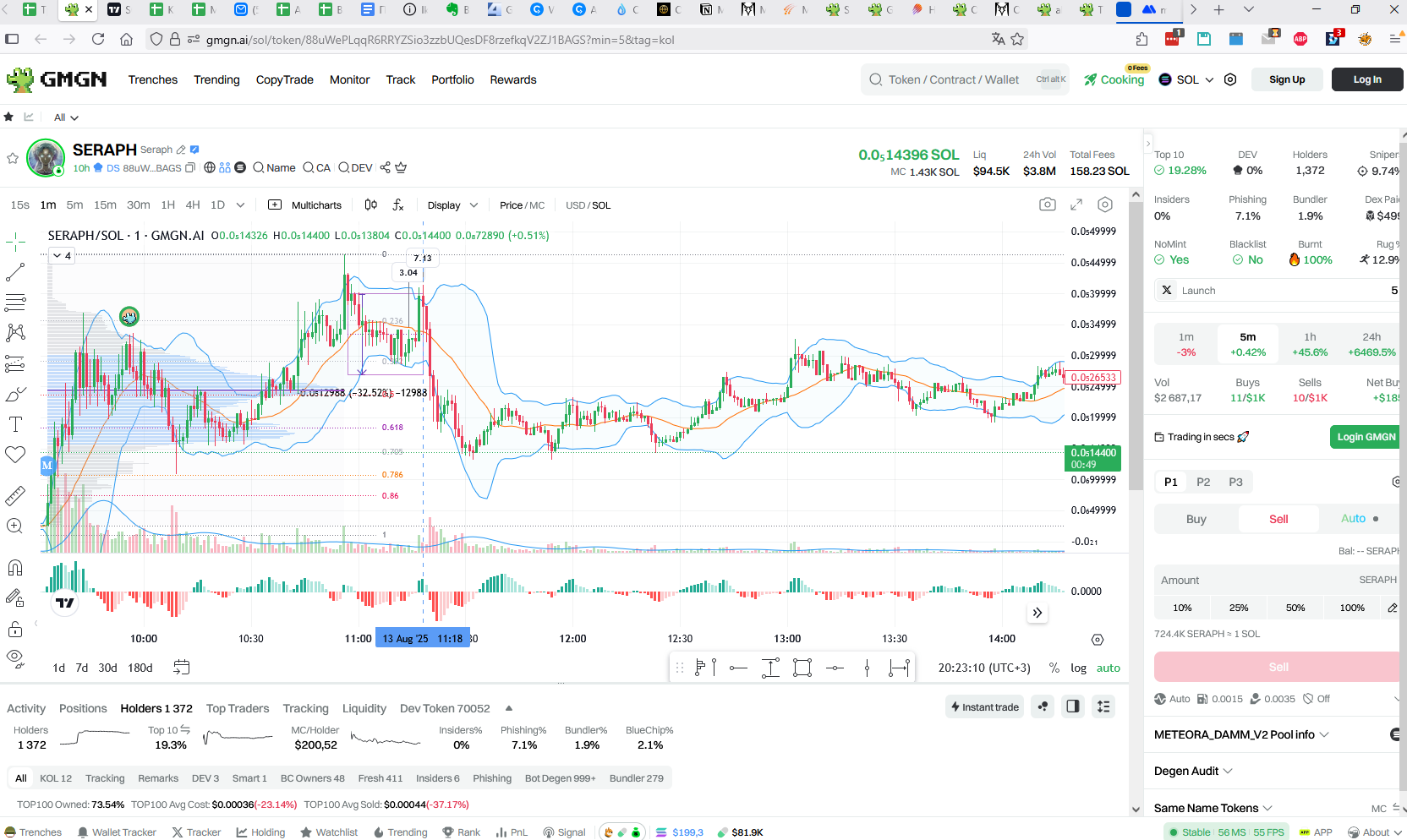Expand the chart to fullscreen

pyautogui.click(x=1076, y=205)
